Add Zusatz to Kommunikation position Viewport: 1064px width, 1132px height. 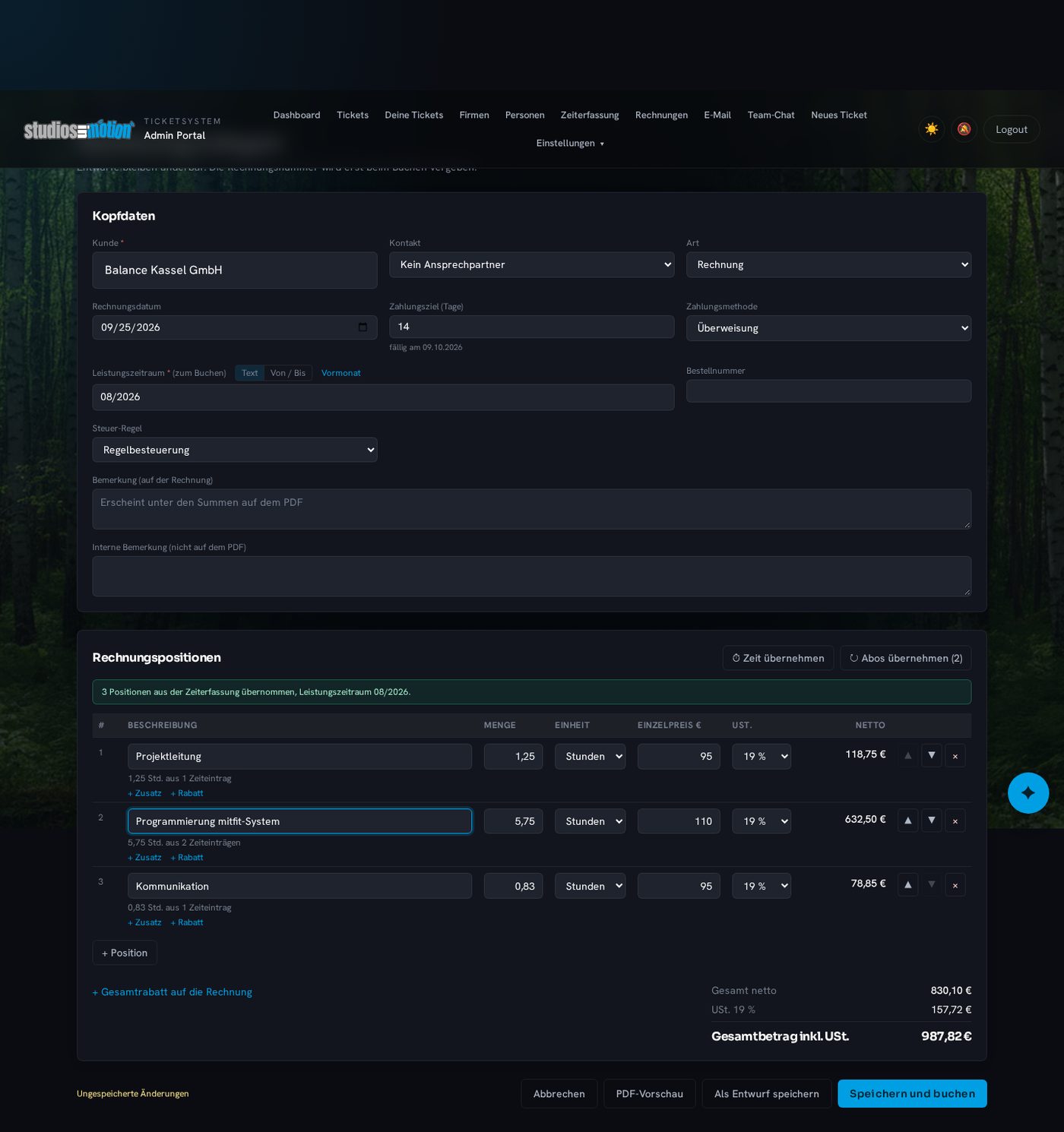(x=144, y=922)
